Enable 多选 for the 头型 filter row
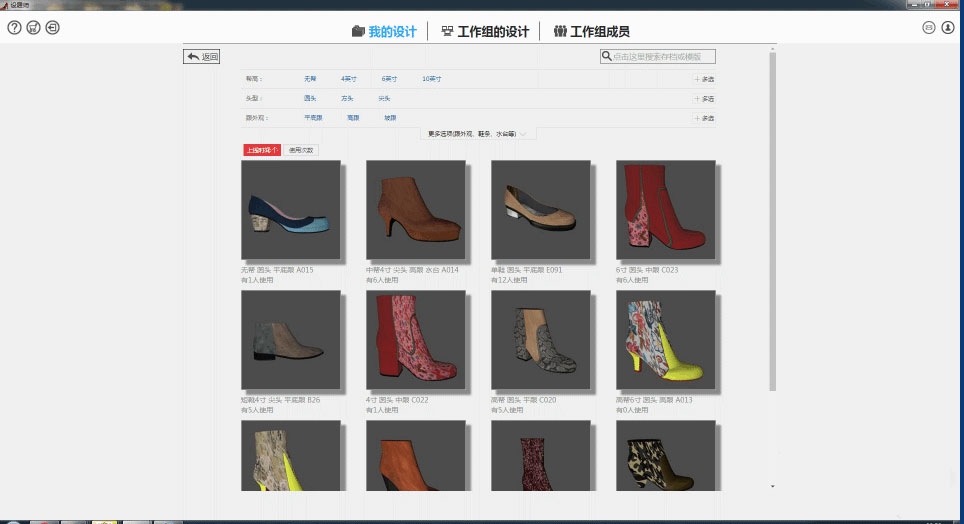This screenshot has width=964, height=524. point(704,98)
